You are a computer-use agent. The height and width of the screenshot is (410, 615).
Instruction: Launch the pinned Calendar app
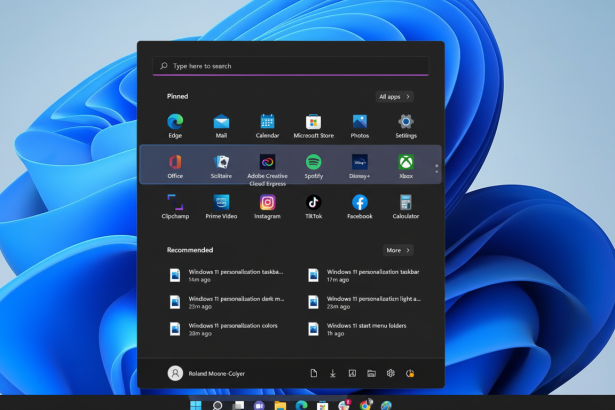click(267, 126)
